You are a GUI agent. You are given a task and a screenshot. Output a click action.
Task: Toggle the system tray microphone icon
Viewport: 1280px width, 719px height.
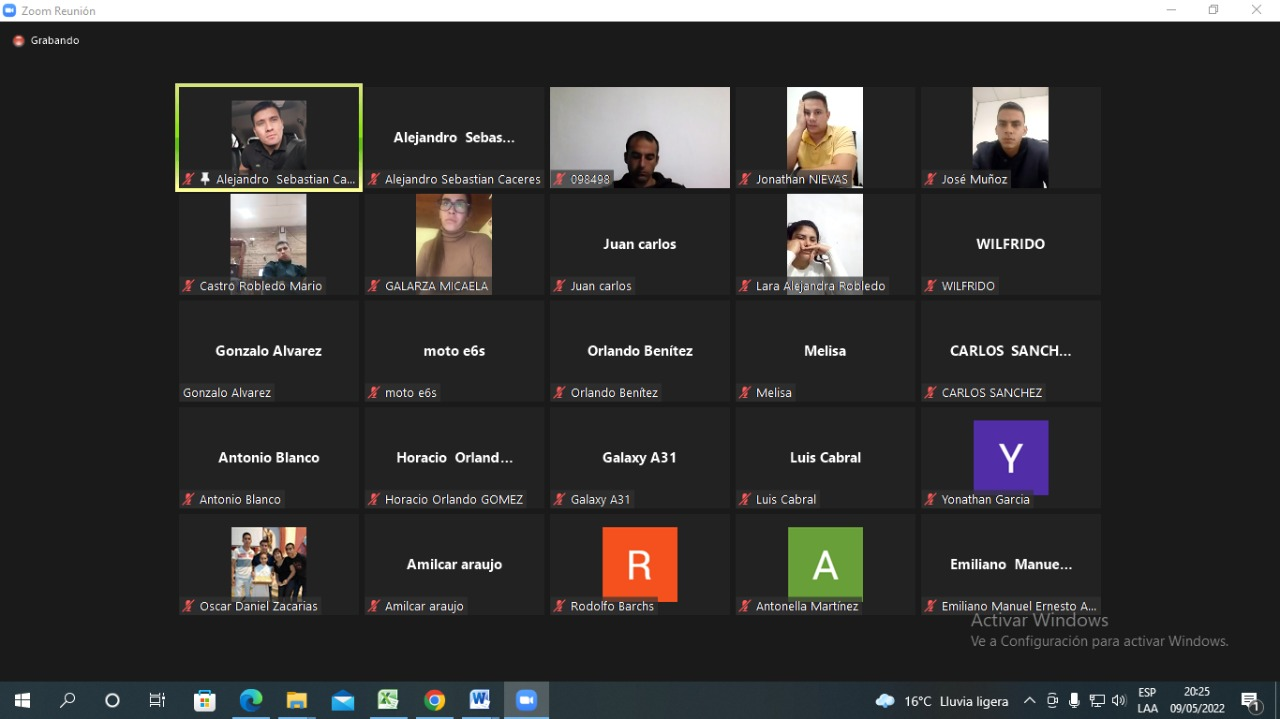coord(1074,701)
